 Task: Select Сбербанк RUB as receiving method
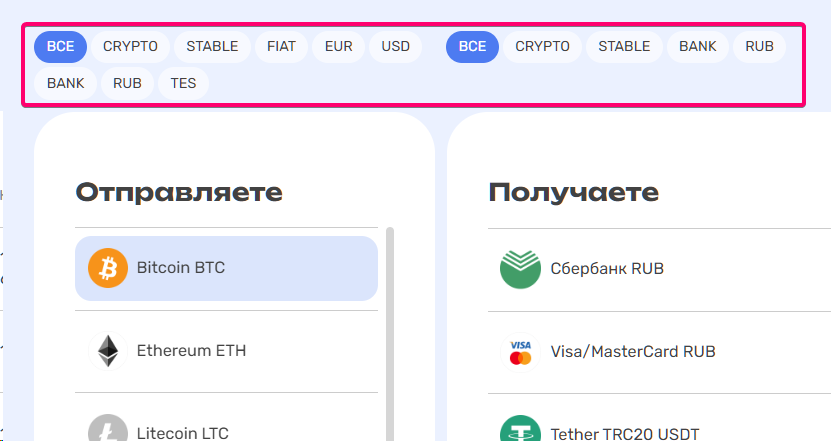pyautogui.click(x=607, y=269)
